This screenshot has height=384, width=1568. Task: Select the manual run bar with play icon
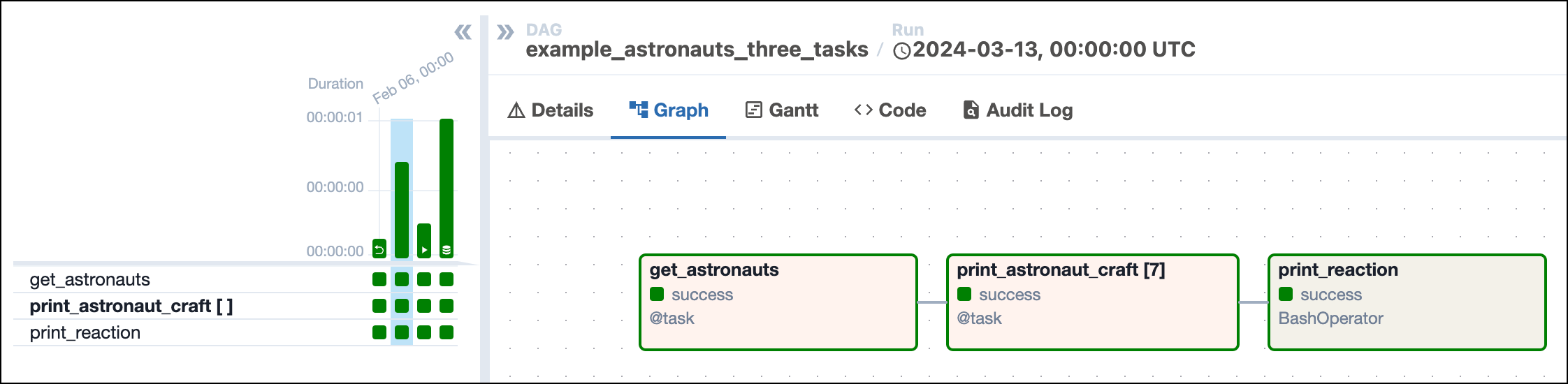[424, 241]
